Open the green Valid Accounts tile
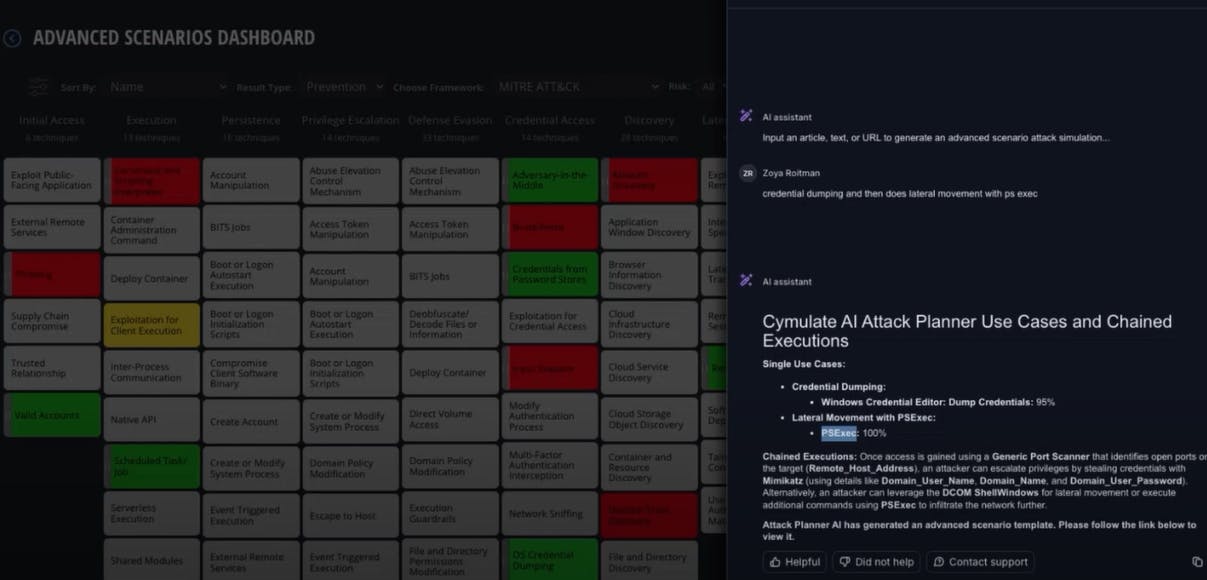 point(52,415)
